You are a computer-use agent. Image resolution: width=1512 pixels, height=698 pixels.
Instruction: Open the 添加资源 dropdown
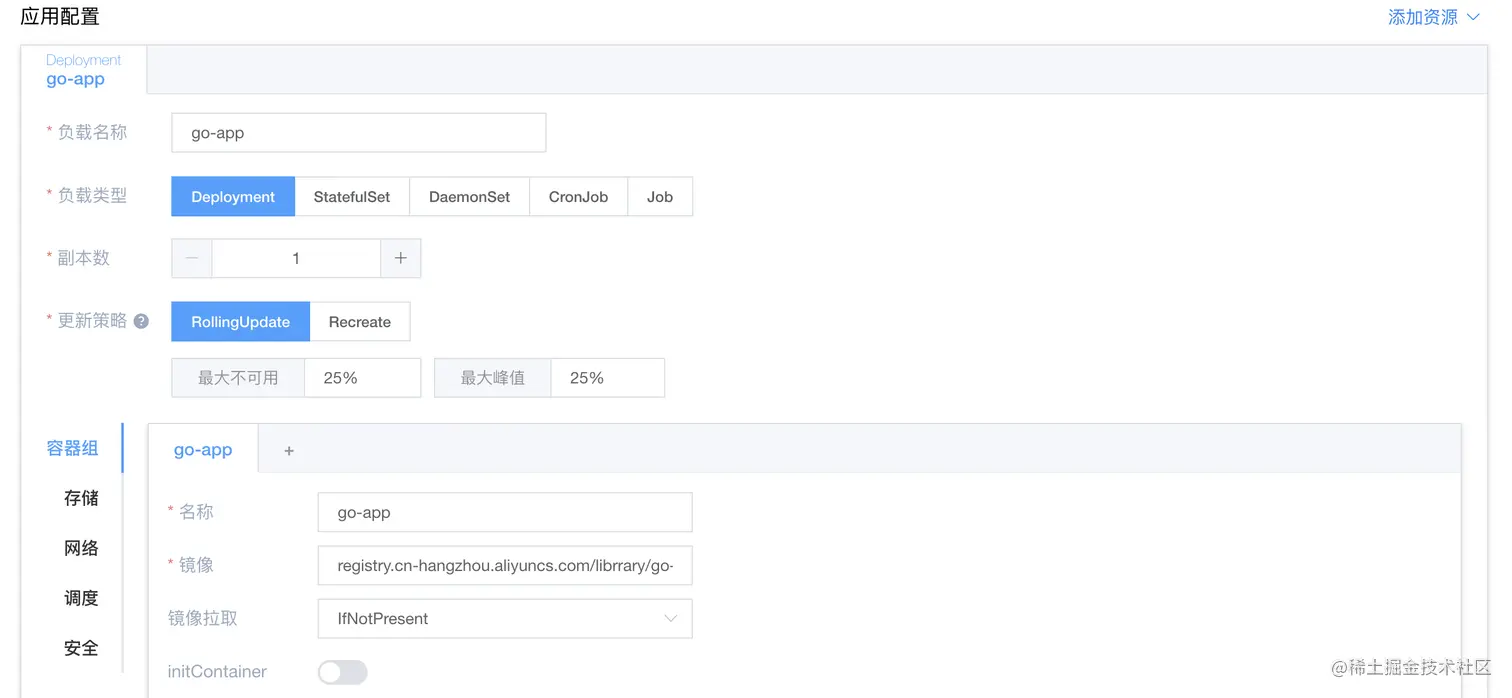pyautogui.click(x=1433, y=17)
